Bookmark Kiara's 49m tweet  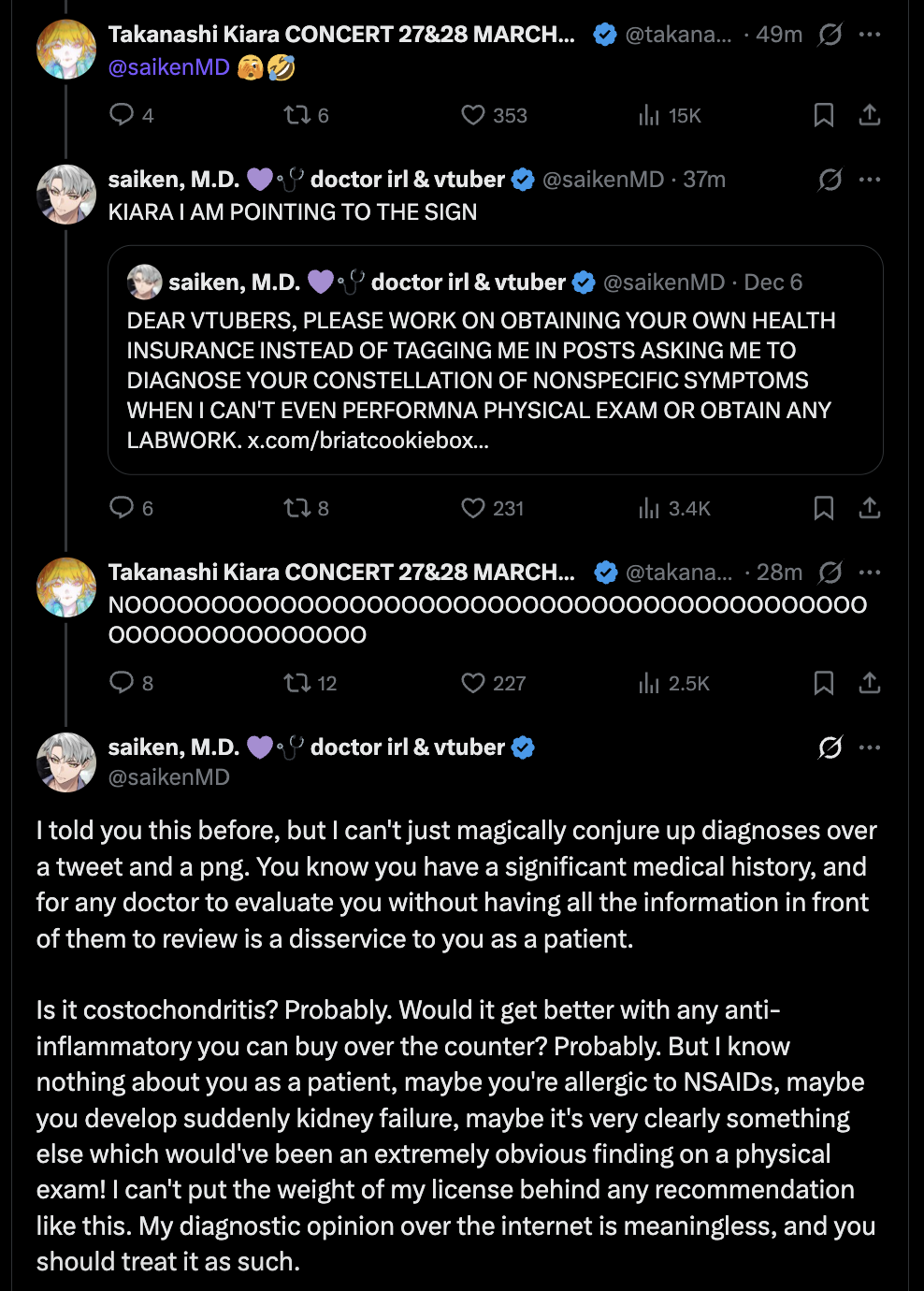pos(823,115)
